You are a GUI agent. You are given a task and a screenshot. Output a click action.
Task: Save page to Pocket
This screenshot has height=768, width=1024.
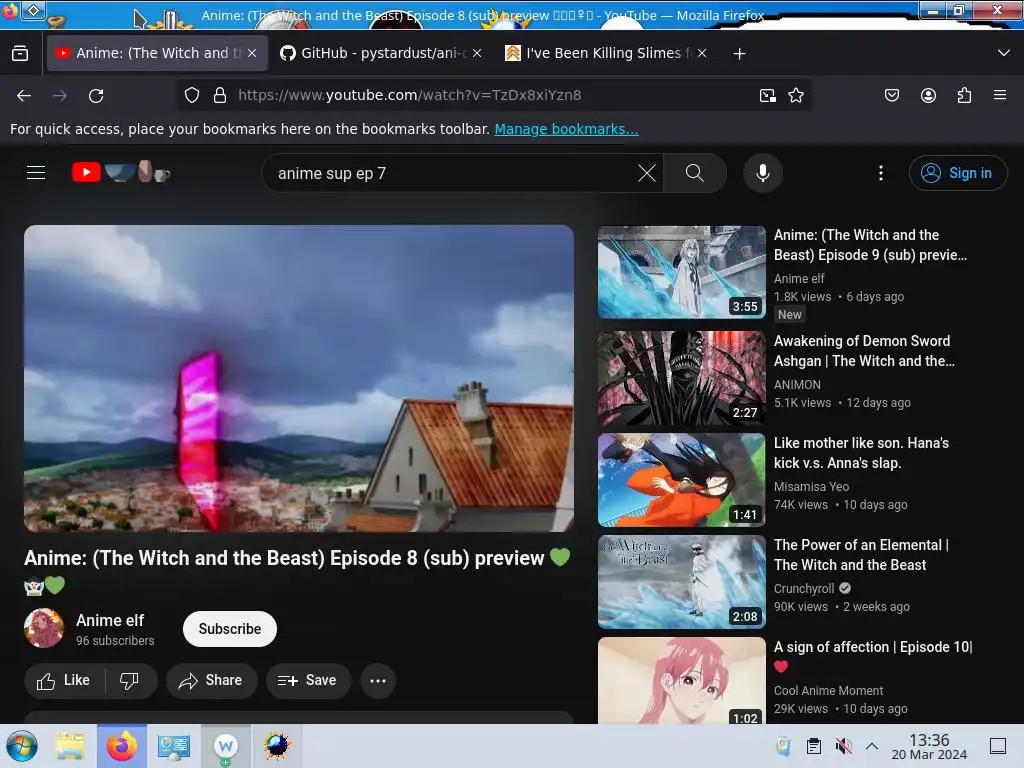point(892,95)
